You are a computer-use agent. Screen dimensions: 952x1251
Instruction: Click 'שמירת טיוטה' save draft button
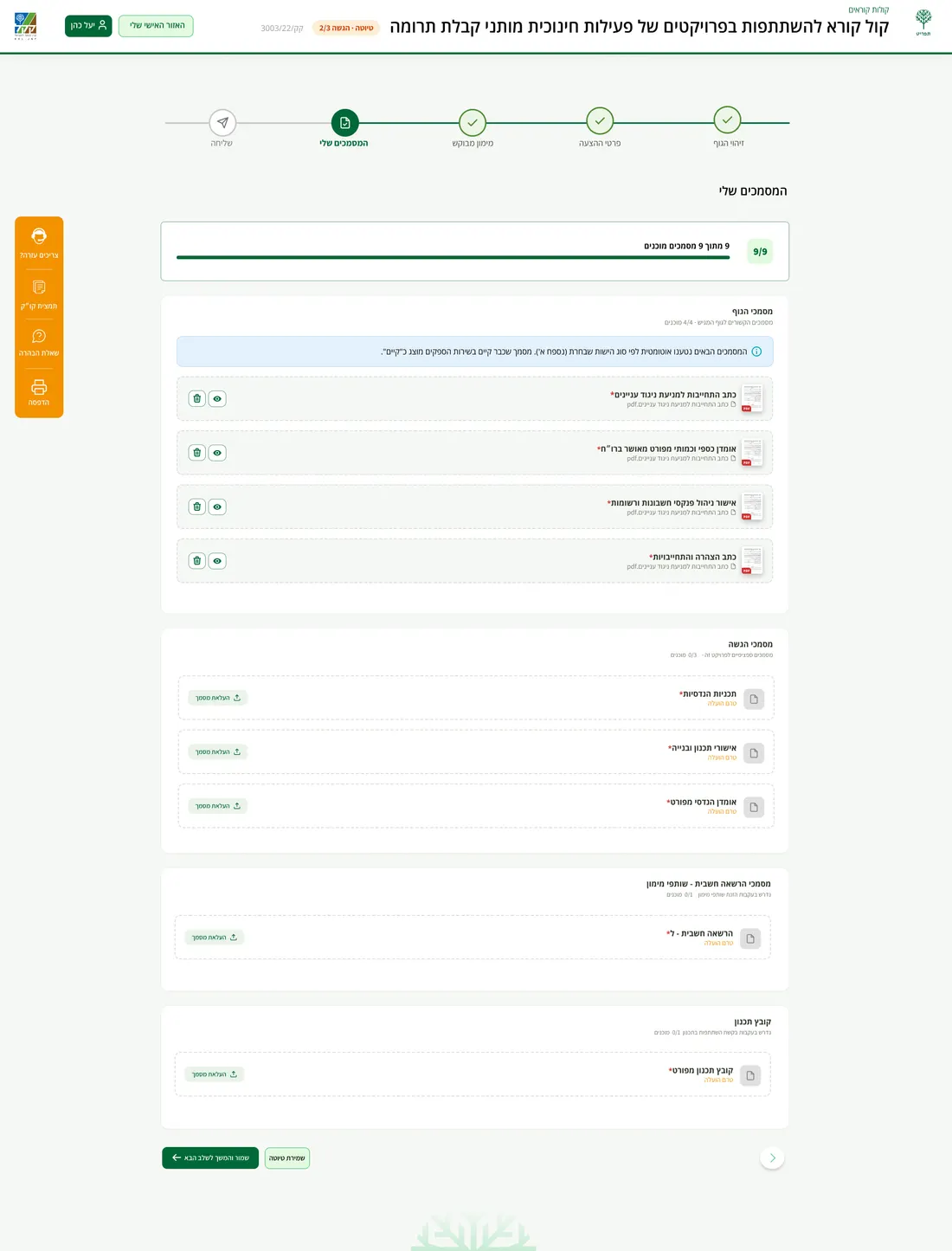(x=287, y=1157)
